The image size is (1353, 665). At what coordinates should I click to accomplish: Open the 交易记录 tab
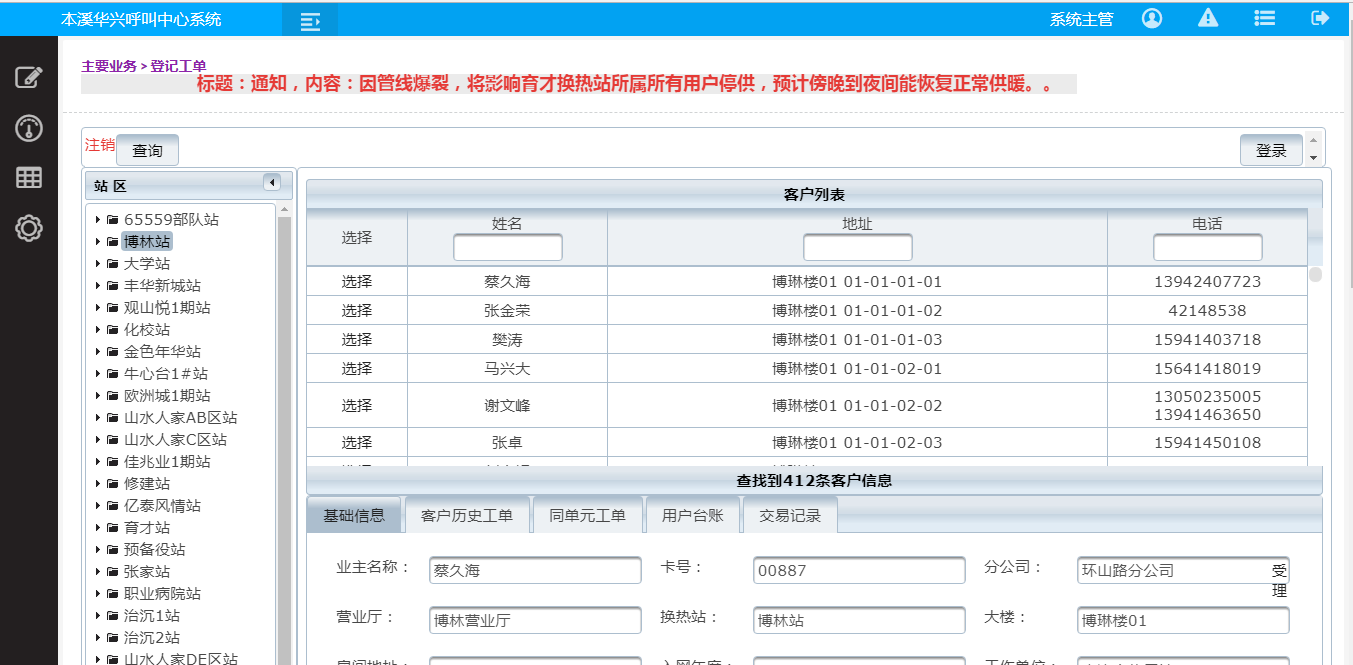click(x=789, y=514)
